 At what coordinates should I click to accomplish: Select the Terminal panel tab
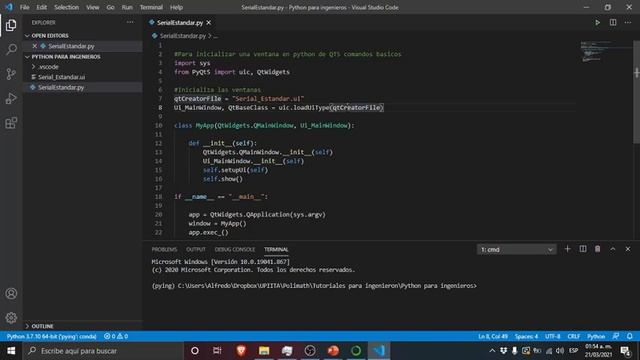tap(276, 249)
